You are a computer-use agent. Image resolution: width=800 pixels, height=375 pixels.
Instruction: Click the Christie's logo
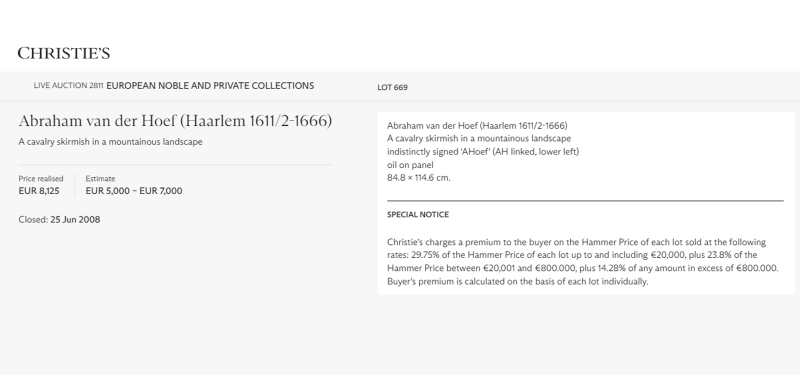click(64, 53)
